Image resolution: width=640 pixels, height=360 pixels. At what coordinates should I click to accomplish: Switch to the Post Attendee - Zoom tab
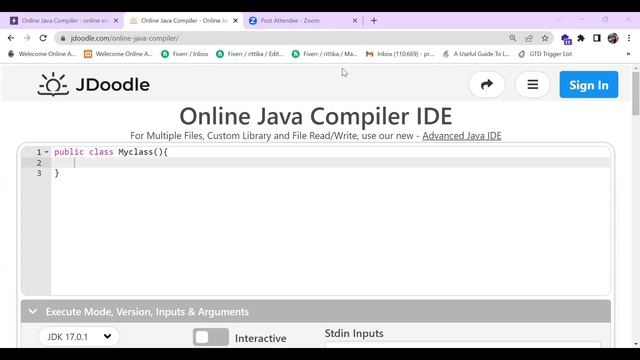click(303, 20)
